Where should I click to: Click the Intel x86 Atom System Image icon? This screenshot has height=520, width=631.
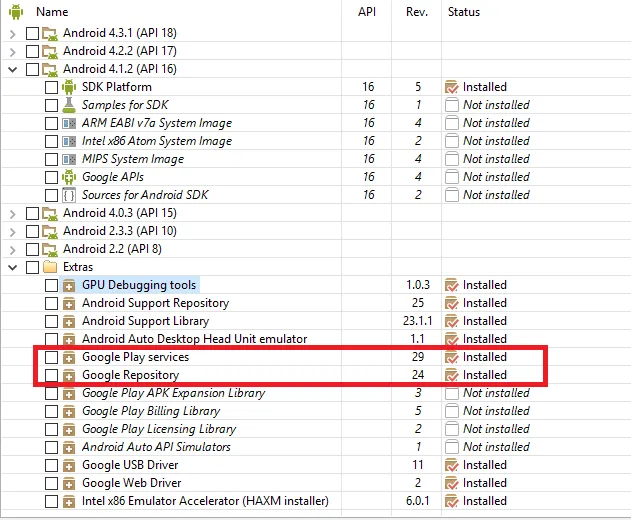click(x=69, y=141)
